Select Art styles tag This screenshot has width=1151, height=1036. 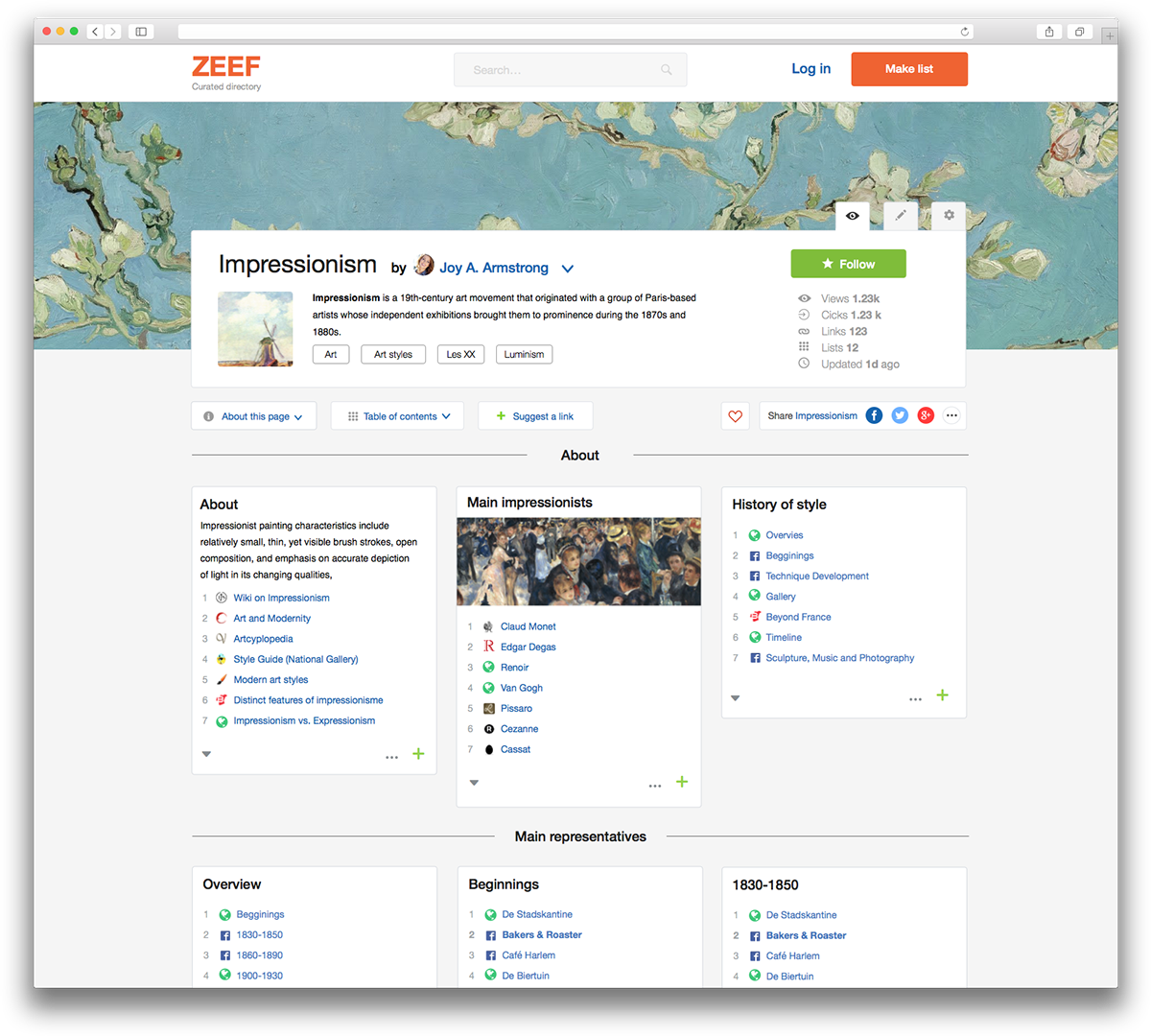click(393, 354)
